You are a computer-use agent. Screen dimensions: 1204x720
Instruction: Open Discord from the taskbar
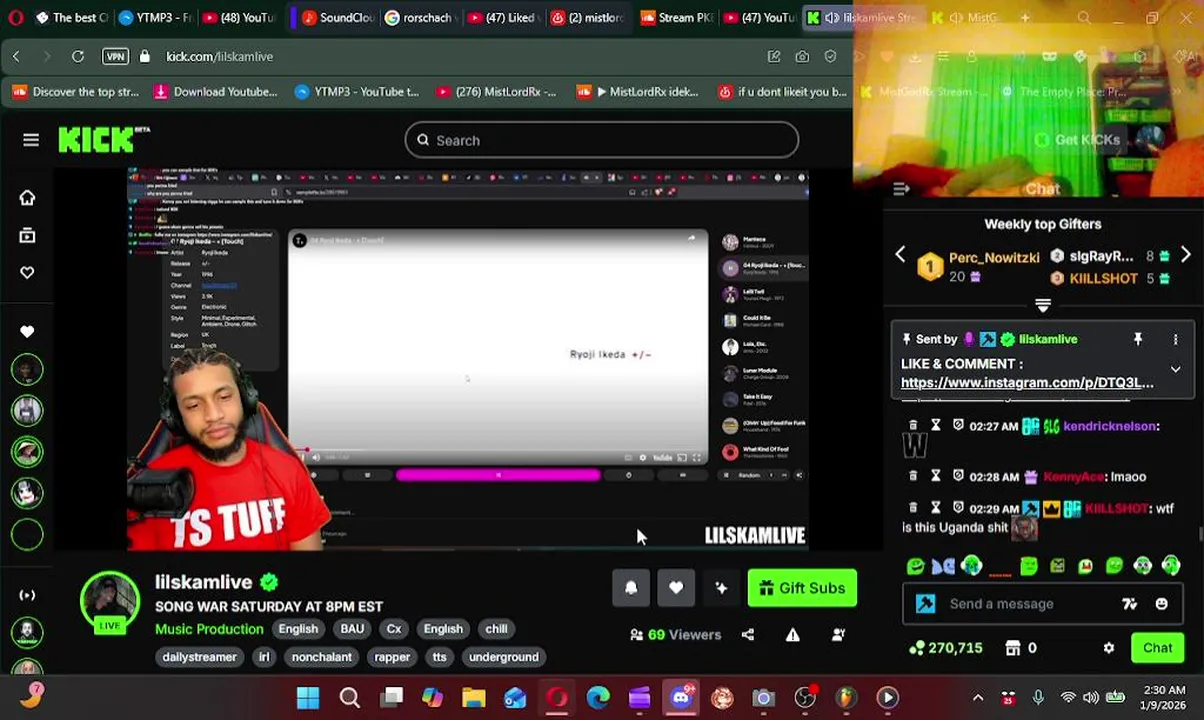(x=681, y=698)
